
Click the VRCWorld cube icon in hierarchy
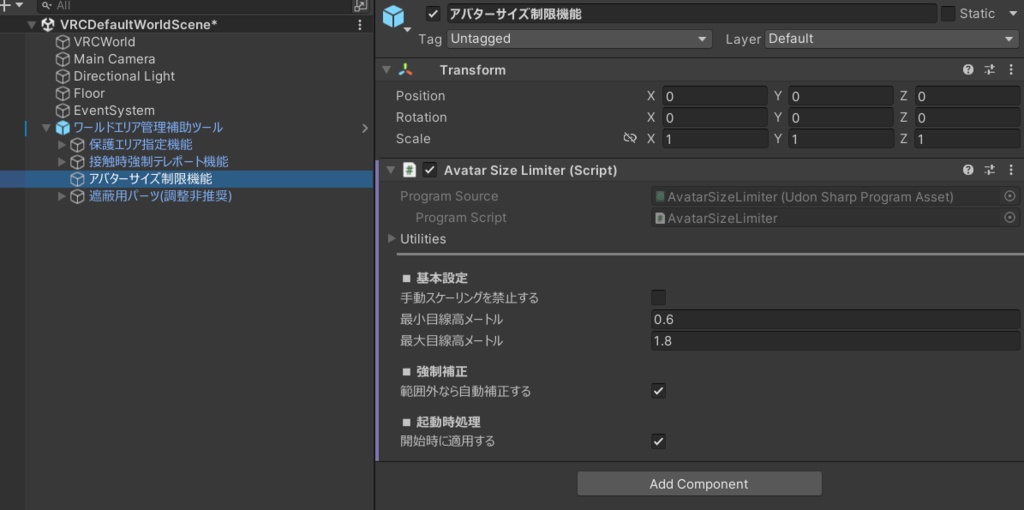pyautogui.click(x=63, y=42)
